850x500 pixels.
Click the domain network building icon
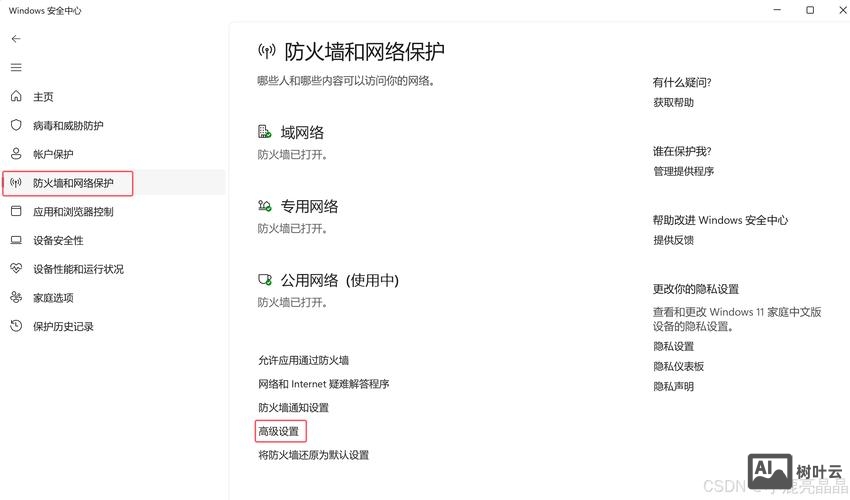click(265, 131)
